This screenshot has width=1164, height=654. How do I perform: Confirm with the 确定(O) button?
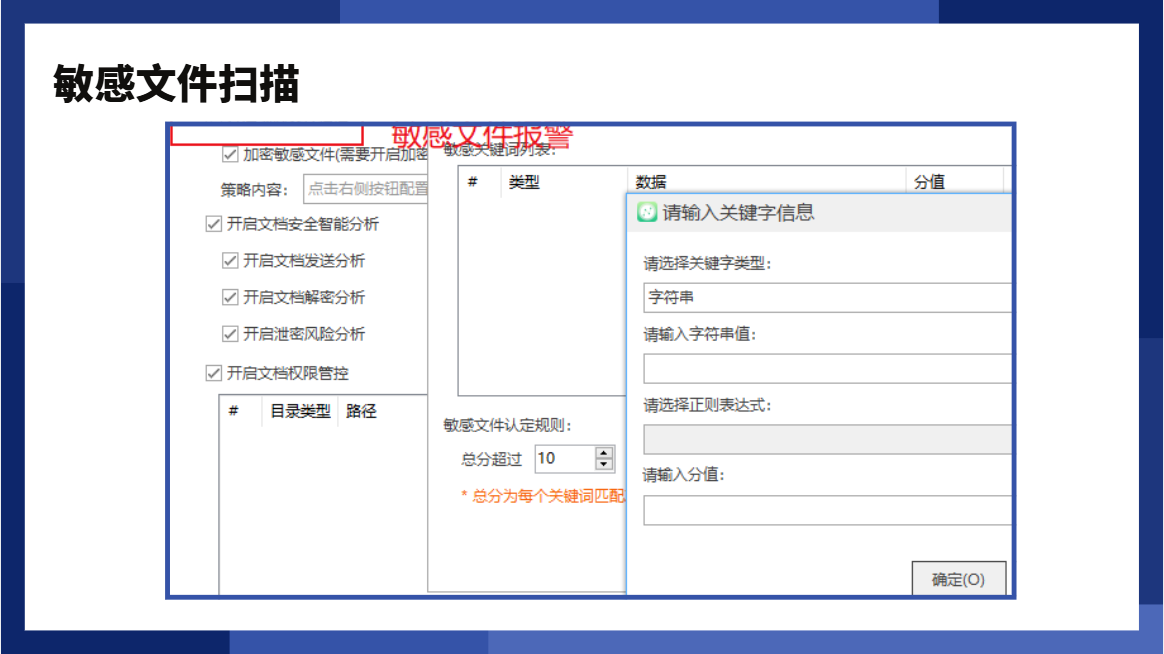click(958, 579)
